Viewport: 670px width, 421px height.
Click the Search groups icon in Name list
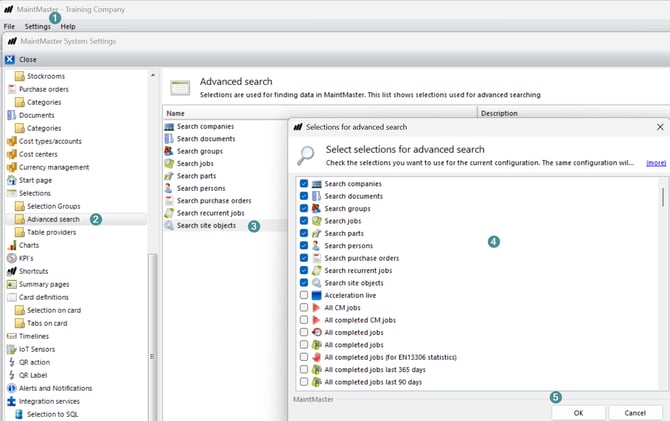point(169,151)
